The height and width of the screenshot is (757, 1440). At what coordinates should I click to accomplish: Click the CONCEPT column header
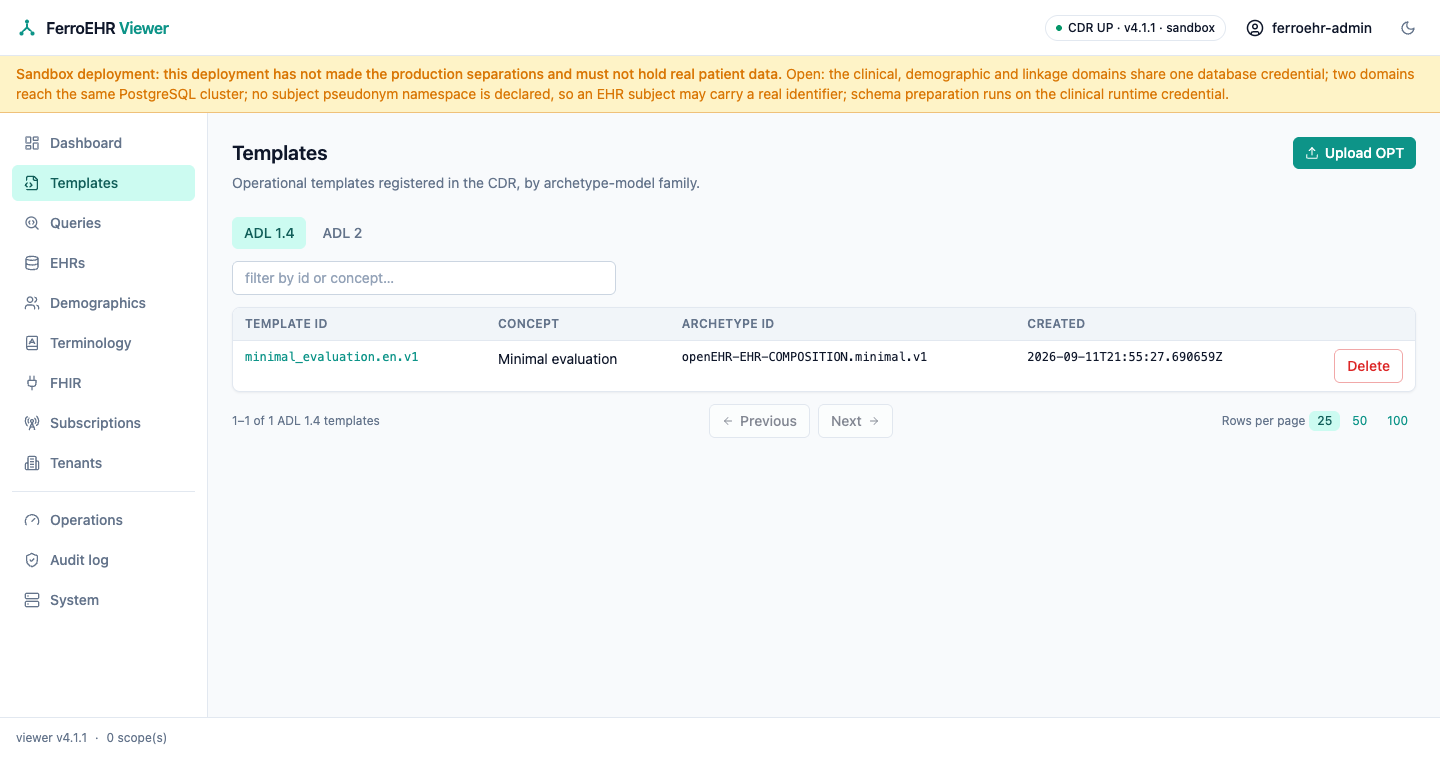[528, 324]
